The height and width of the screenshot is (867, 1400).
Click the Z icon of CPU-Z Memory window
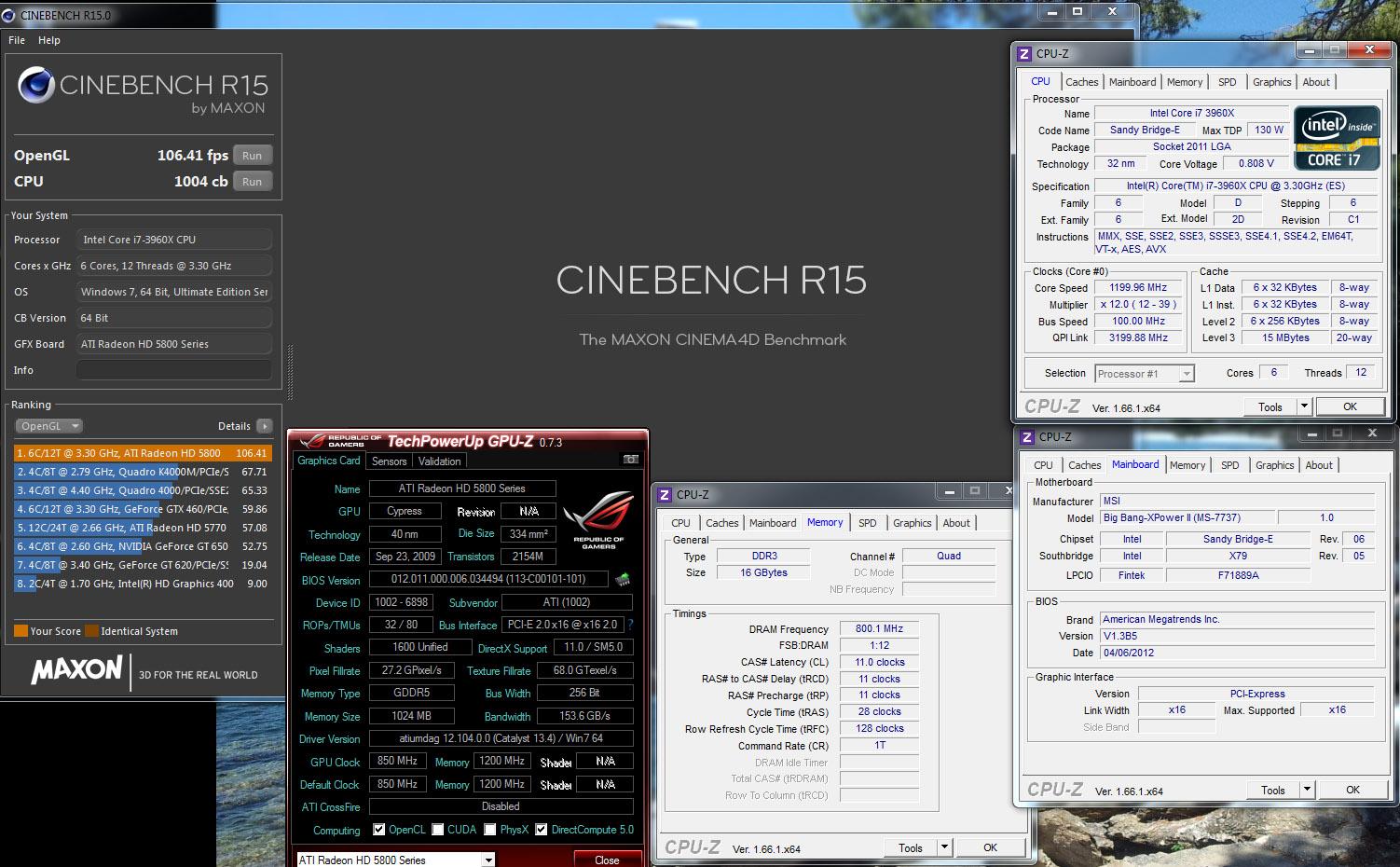(665, 495)
